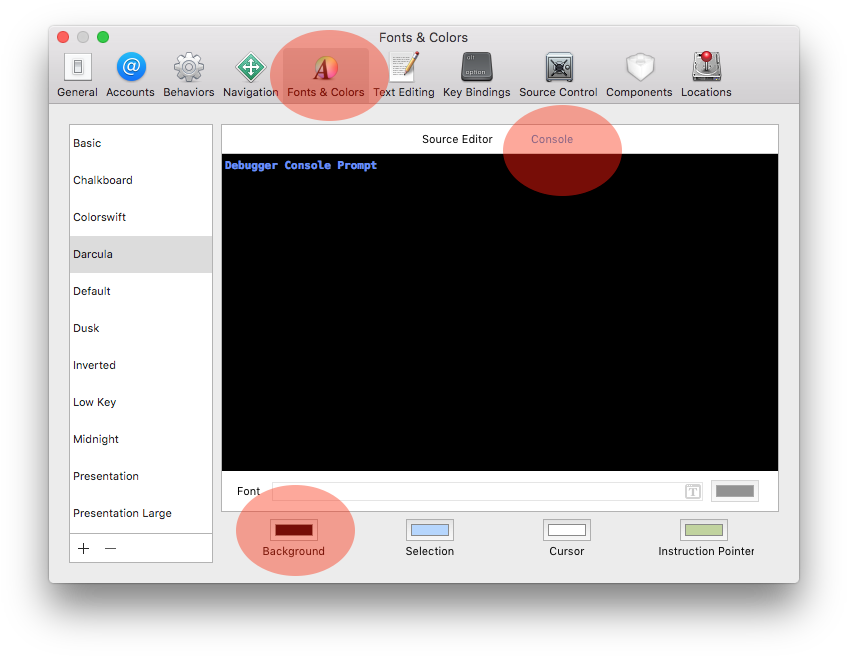Switch to the Console tab
847x656 pixels.
coord(552,139)
